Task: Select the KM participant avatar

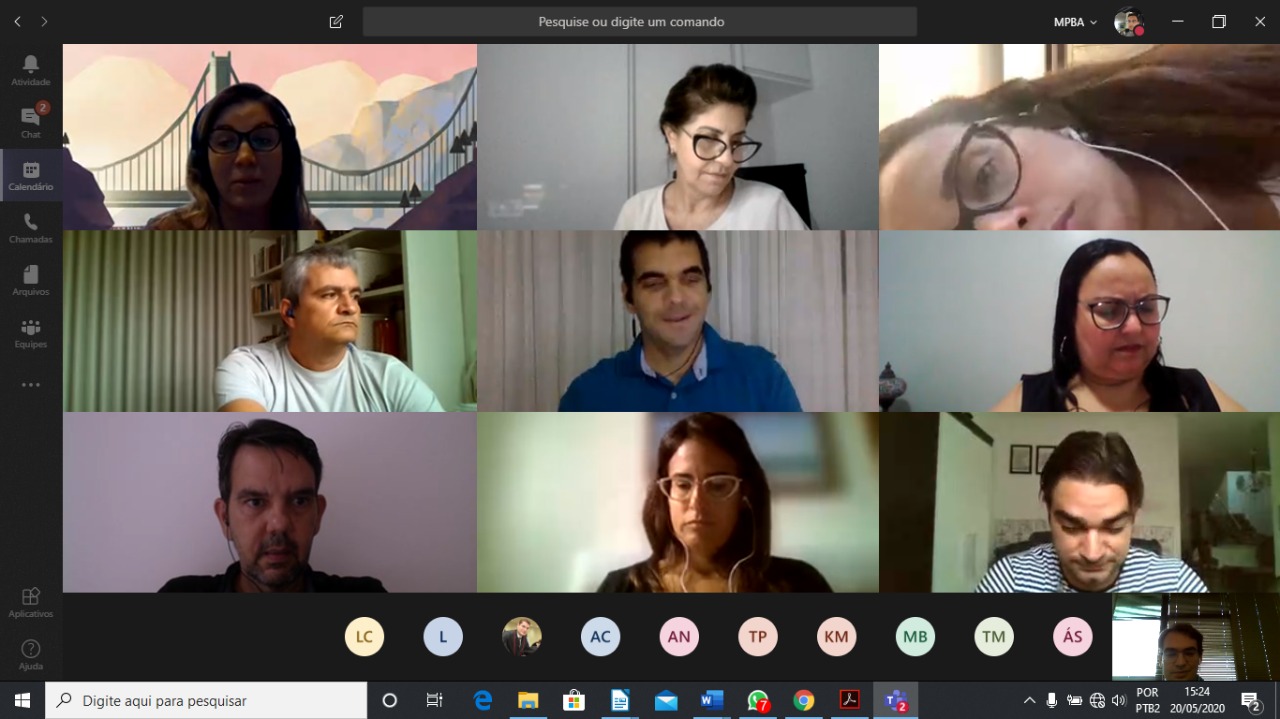Action: point(836,637)
